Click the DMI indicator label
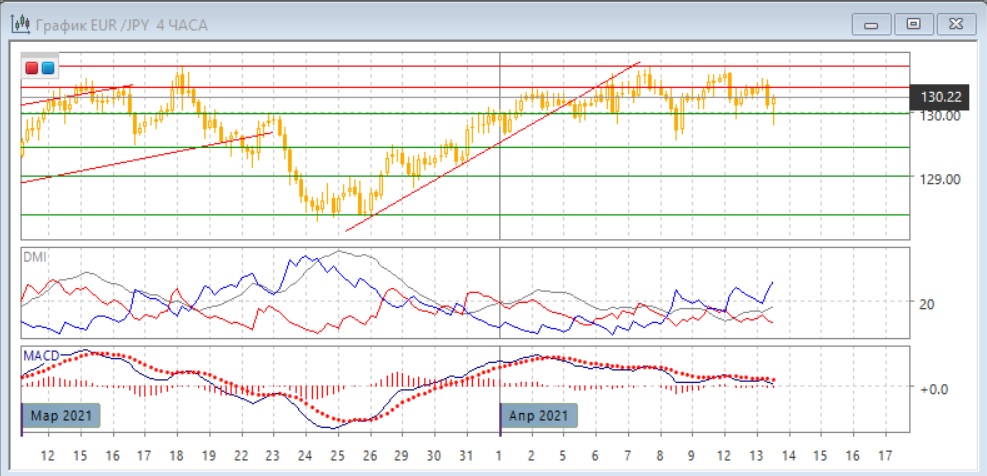 (34, 256)
